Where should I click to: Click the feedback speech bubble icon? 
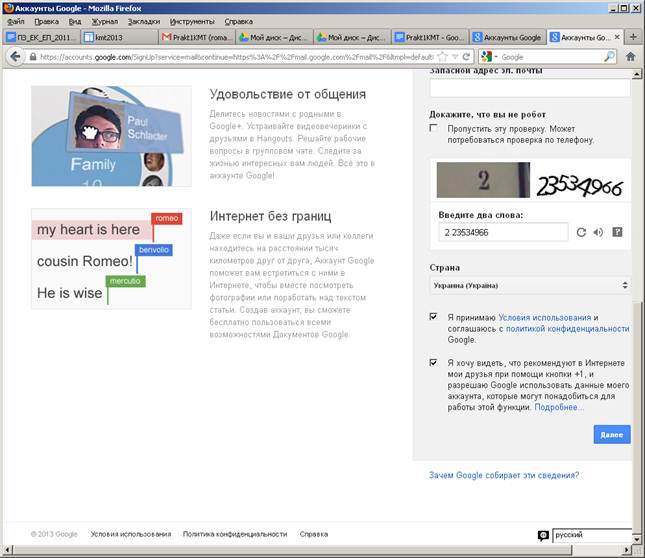tap(543, 535)
